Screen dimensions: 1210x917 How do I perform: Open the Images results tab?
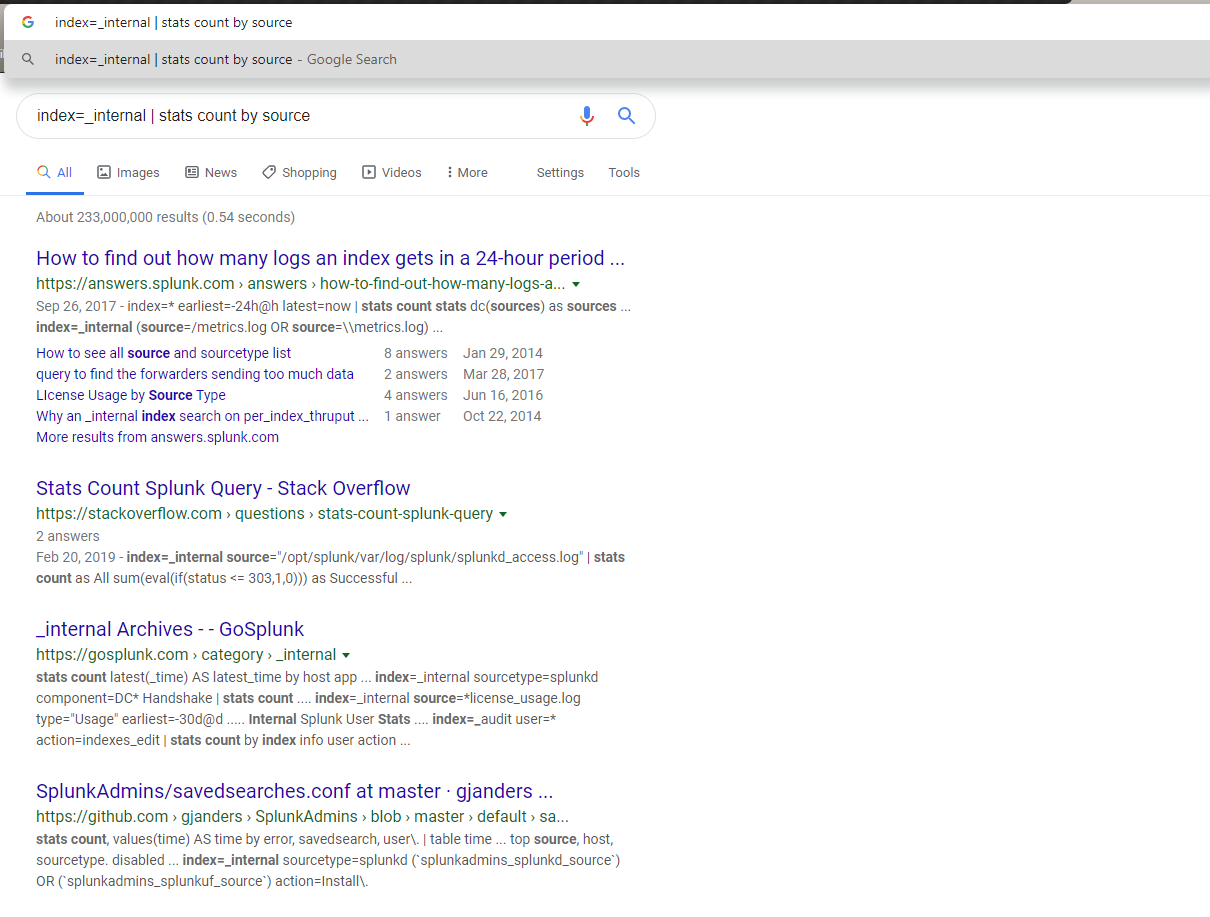pos(128,173)
